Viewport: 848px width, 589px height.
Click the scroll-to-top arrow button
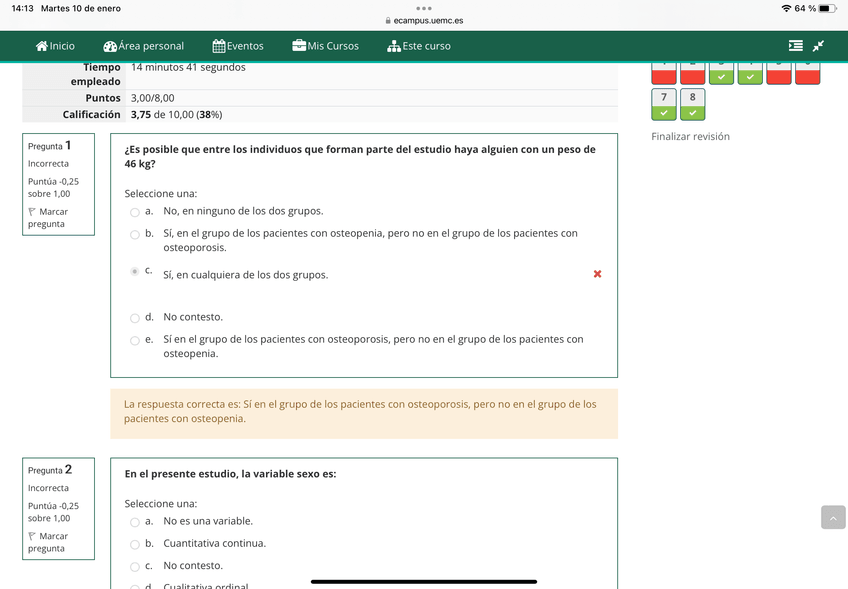(x=832, y=517)
